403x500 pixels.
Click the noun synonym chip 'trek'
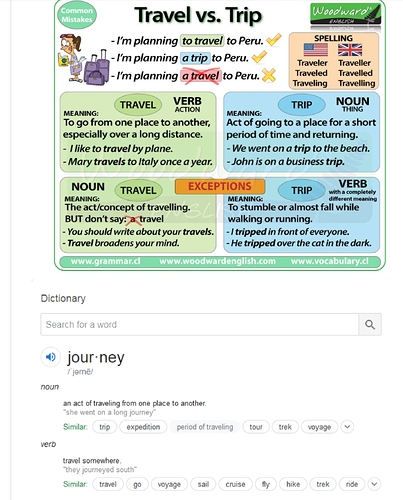pyautogui.click(x=285, y=427)
